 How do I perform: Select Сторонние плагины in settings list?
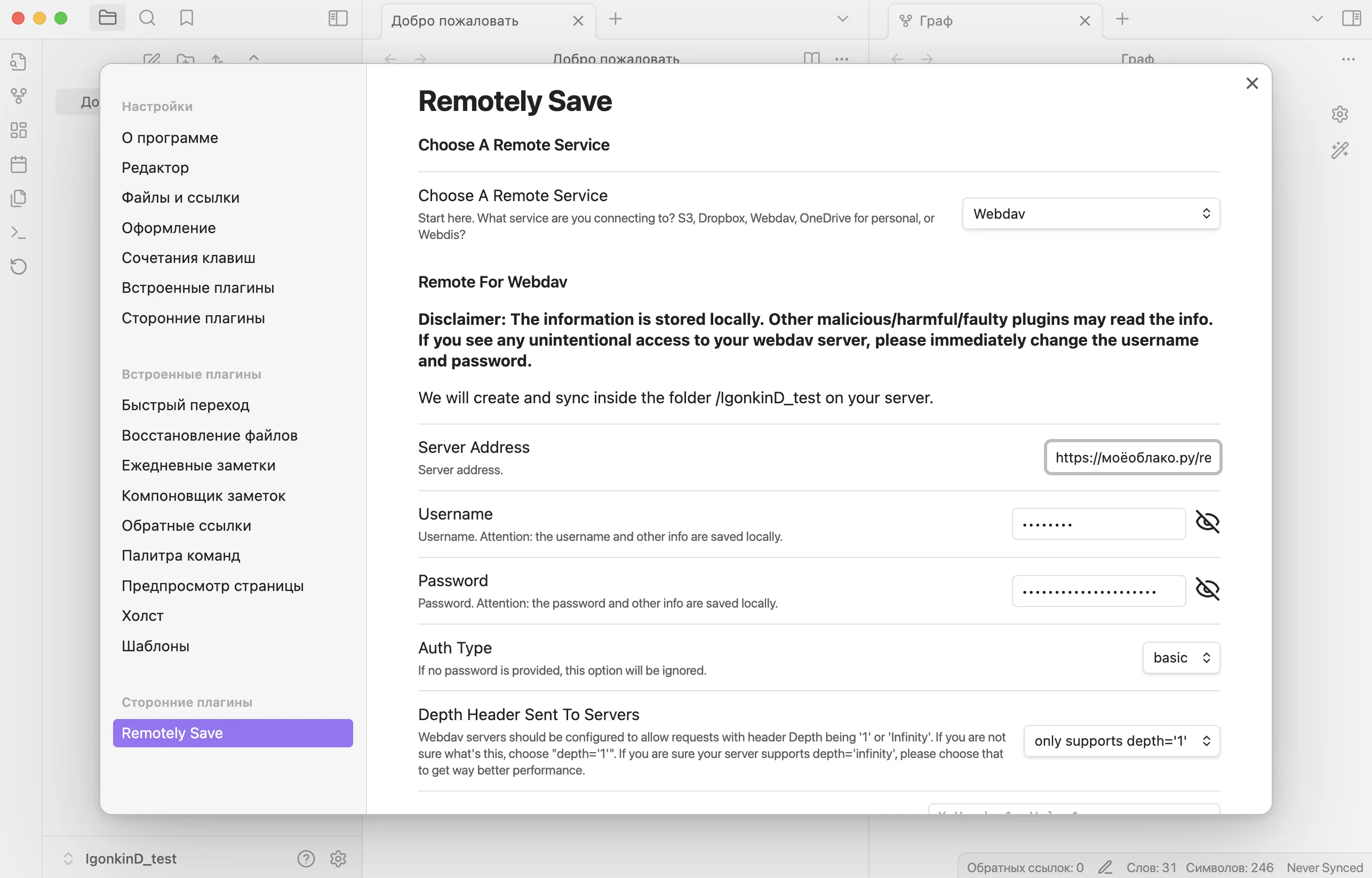(x=193, y=318)
